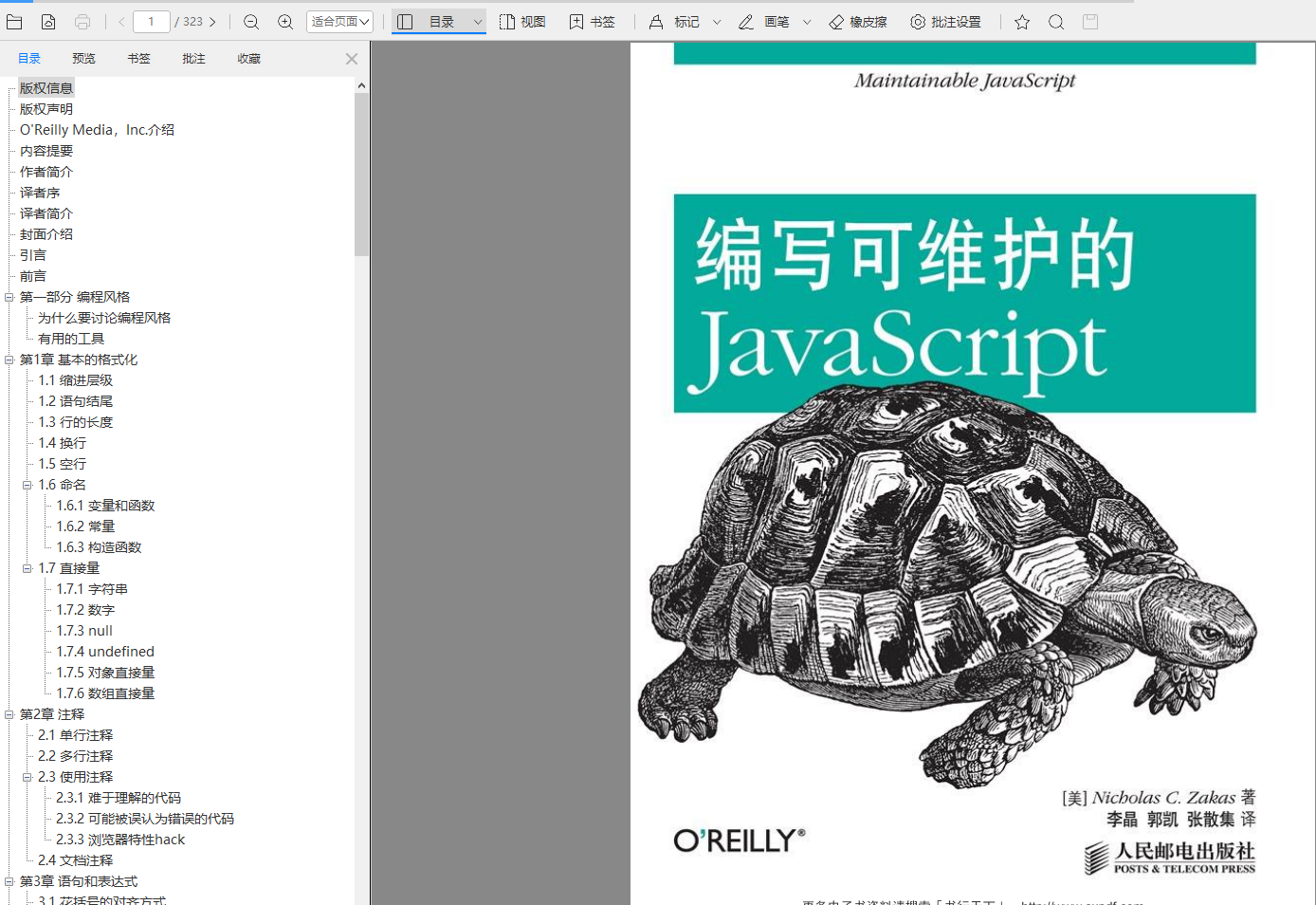Open the 适合页面 zoom dropdown

click(339, 22)
